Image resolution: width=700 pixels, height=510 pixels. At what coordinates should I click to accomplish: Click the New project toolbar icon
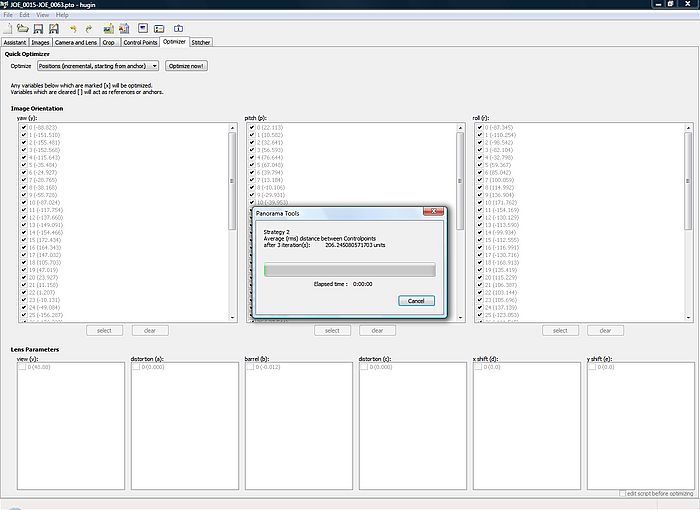tap(7, 29)
